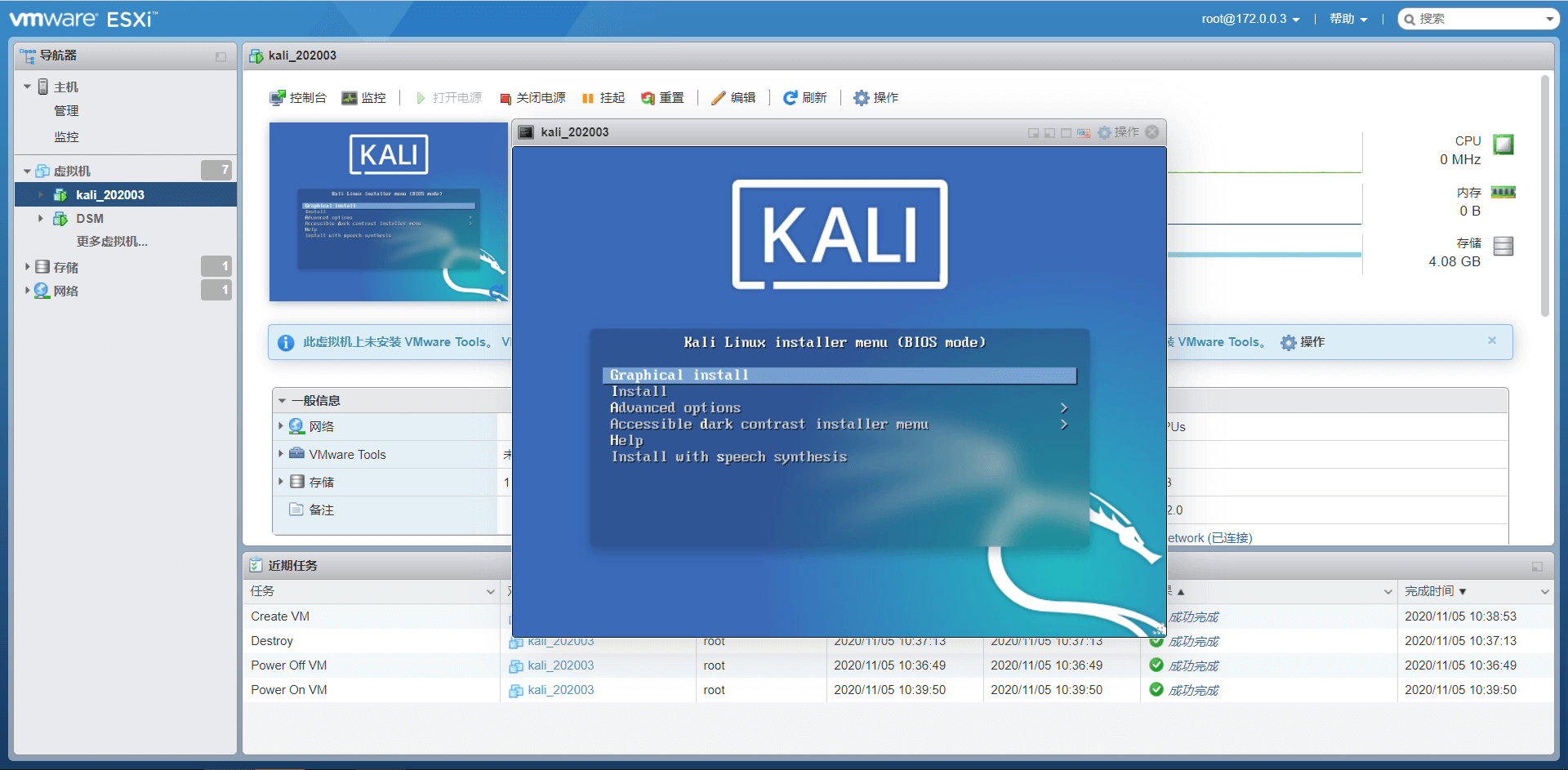Click the 近期任务 panel icon
Viewport: 1568px width, 770px height.
(256, 565)
